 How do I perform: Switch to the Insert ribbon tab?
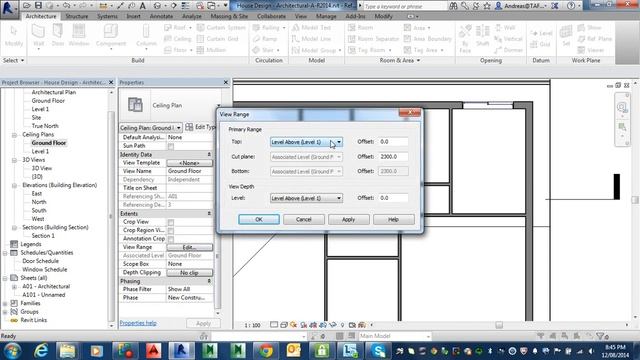(133, 16)
